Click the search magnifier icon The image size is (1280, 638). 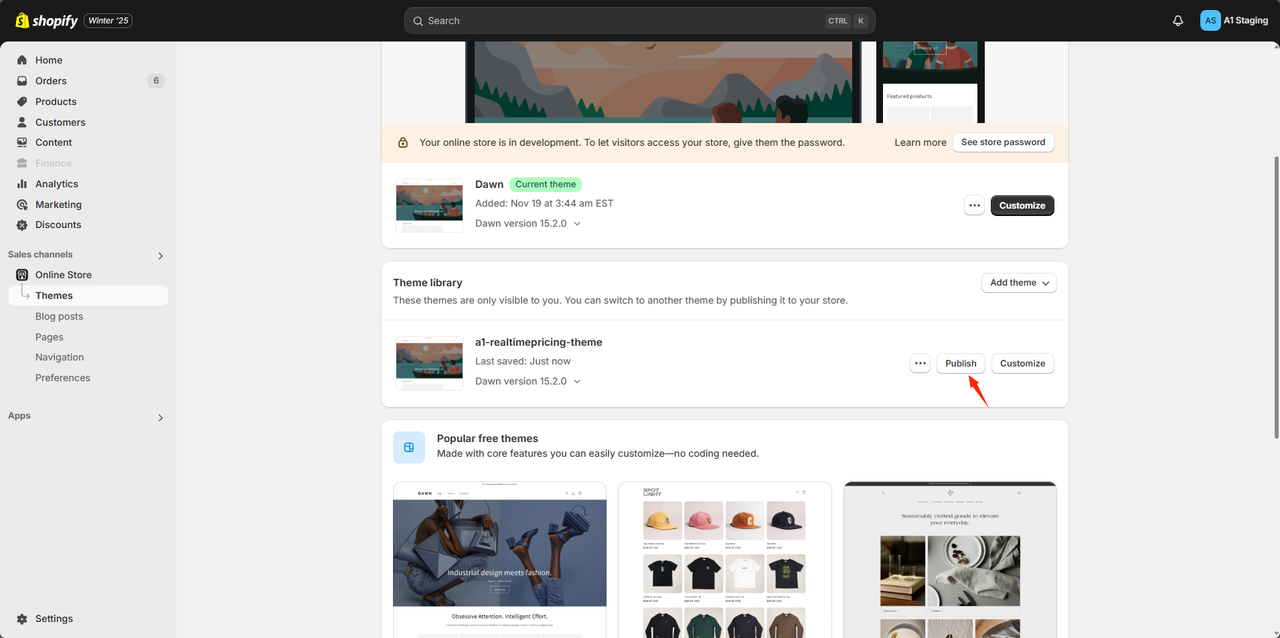419,21
